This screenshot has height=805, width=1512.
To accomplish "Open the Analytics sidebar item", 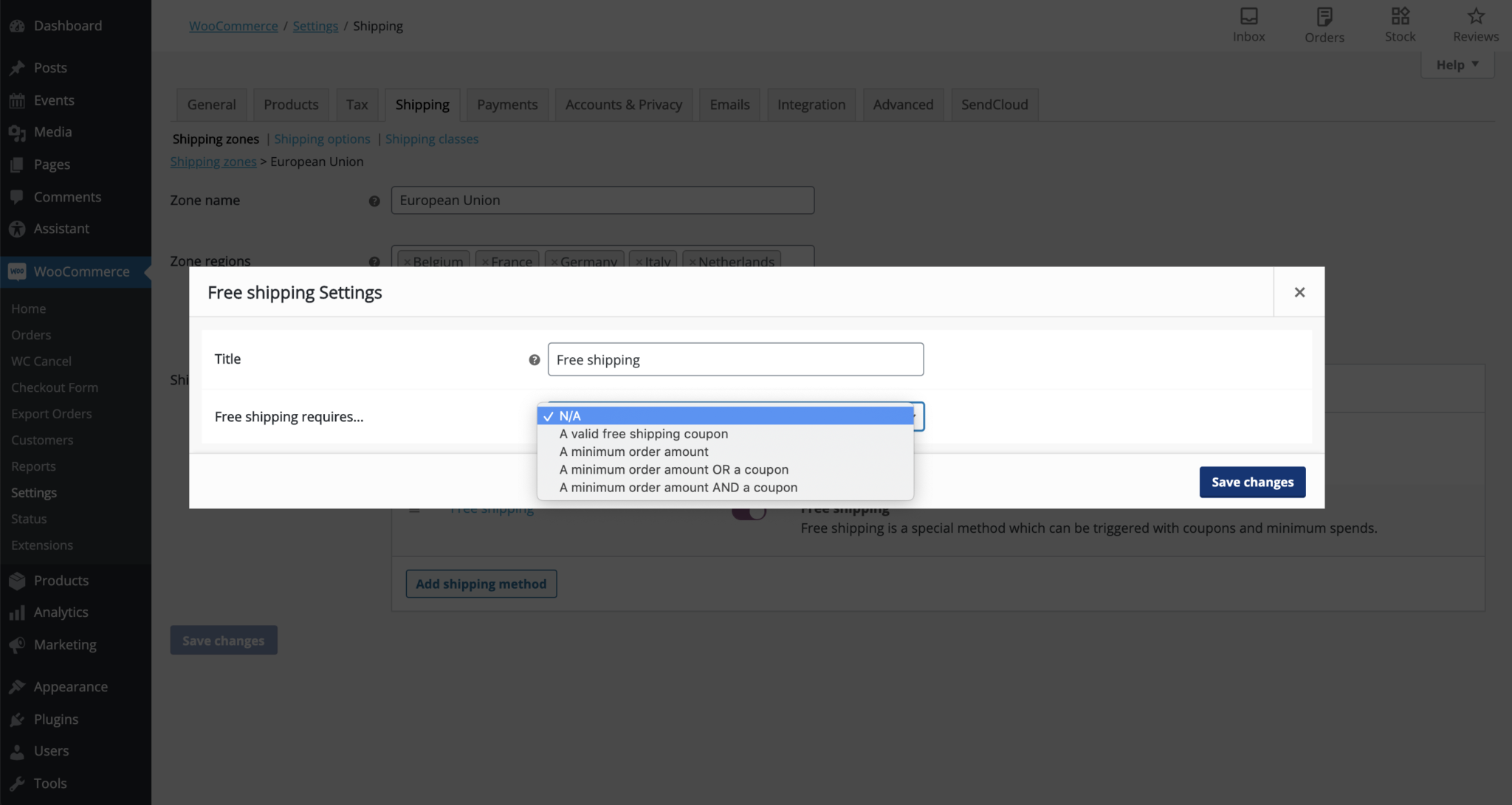I will pyautogui.click(x=61, y=612).
